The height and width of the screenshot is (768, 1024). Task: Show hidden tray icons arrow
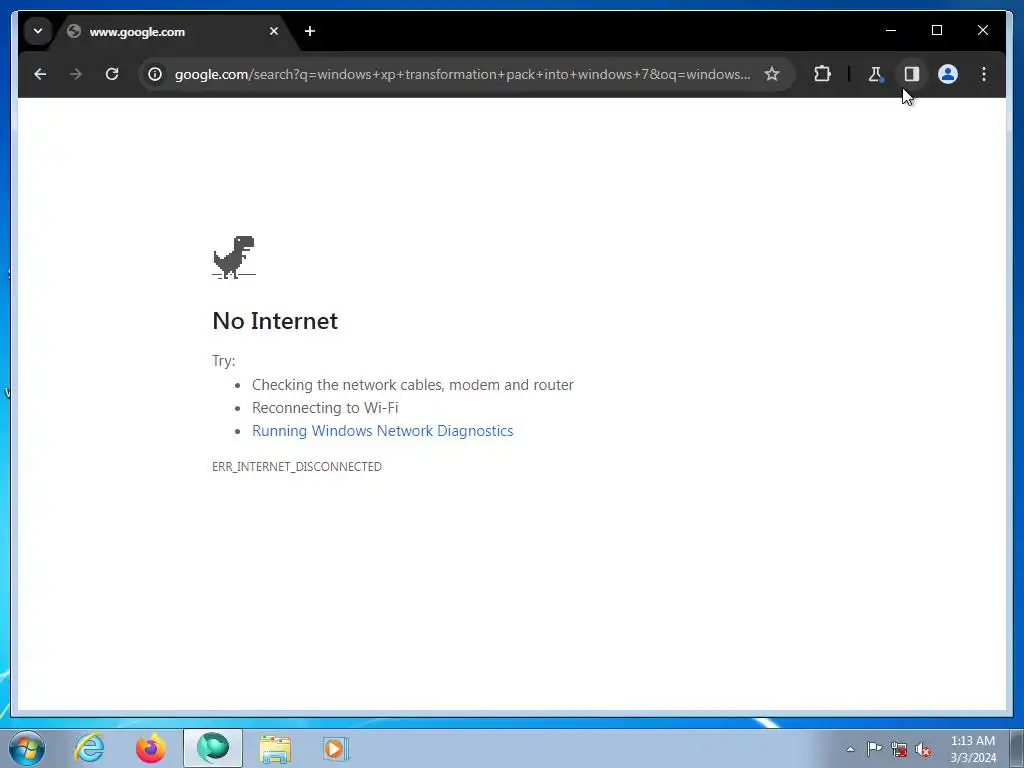[850, 749]
